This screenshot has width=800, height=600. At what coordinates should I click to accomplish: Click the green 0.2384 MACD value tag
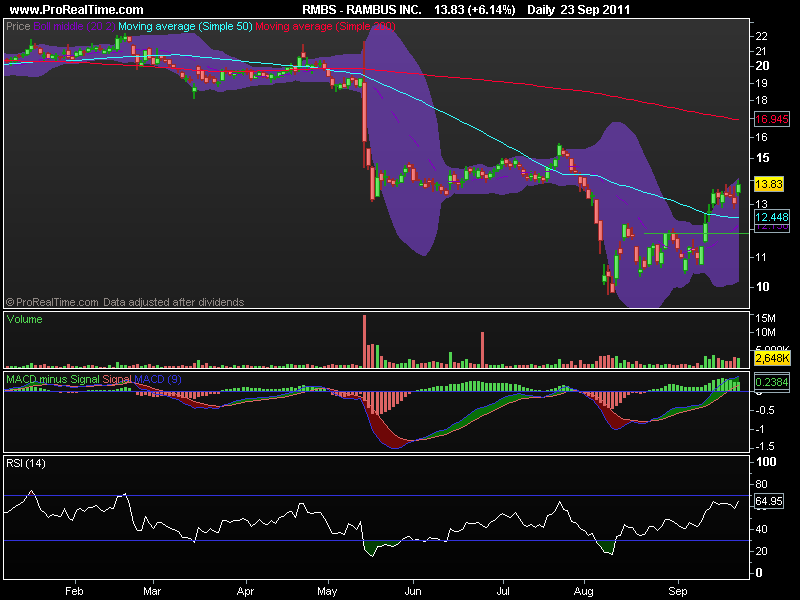[x=771, y=382]
